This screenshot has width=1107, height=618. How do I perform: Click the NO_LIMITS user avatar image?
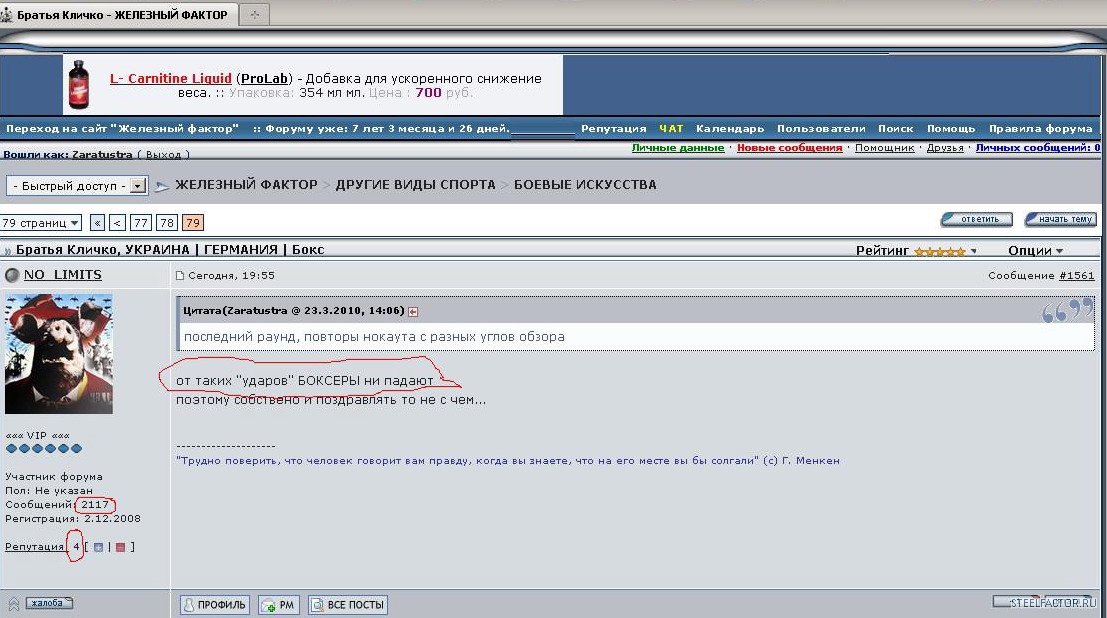coord(59,354)
